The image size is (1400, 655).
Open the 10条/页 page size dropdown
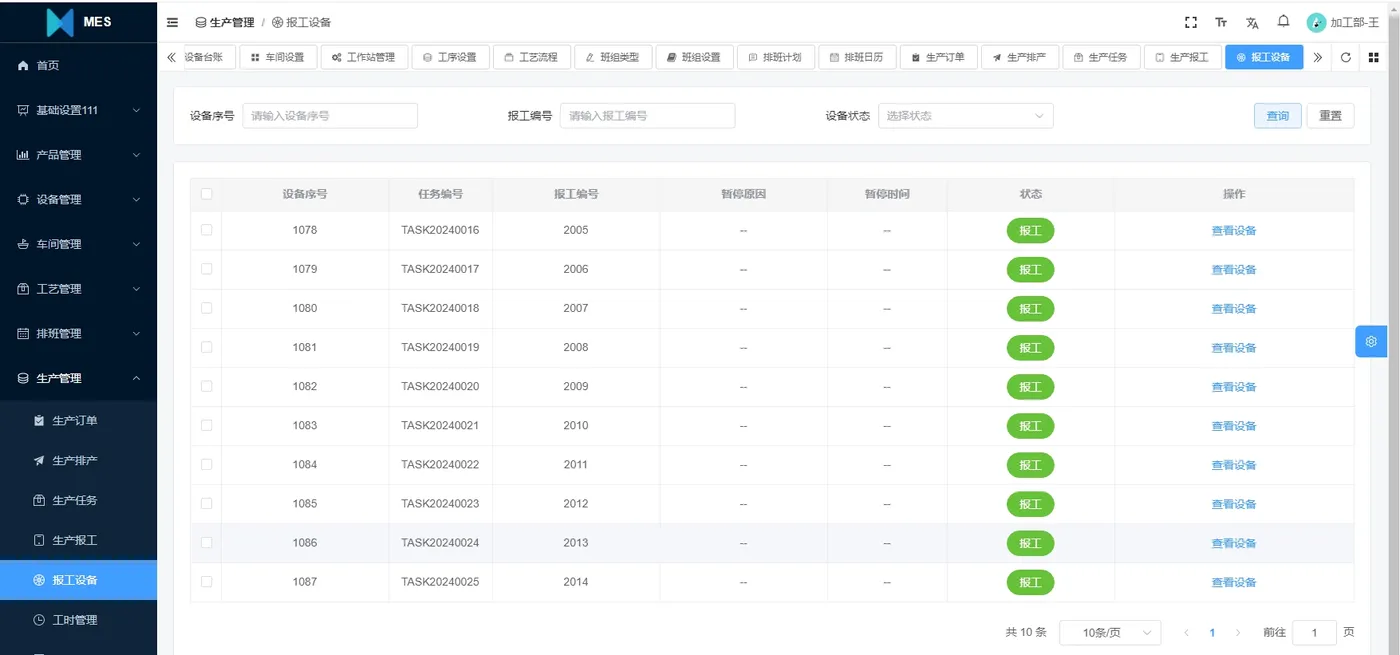(1110, 632)
